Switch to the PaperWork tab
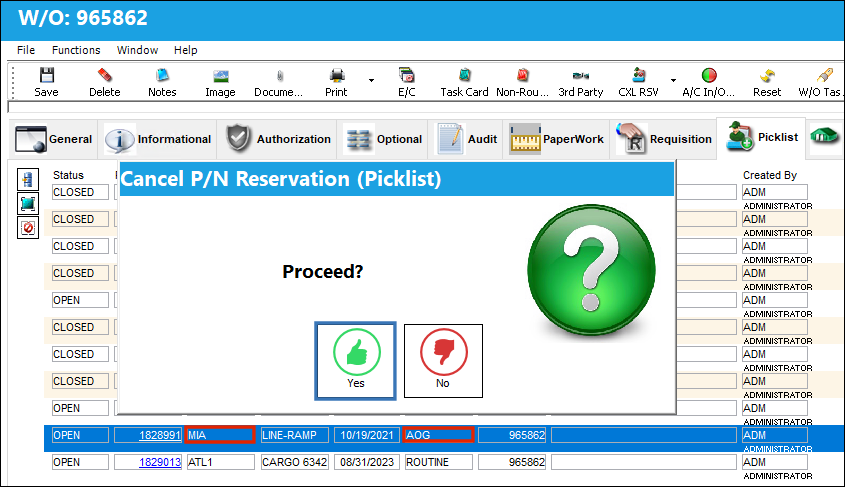 click(x=557, y=139)
